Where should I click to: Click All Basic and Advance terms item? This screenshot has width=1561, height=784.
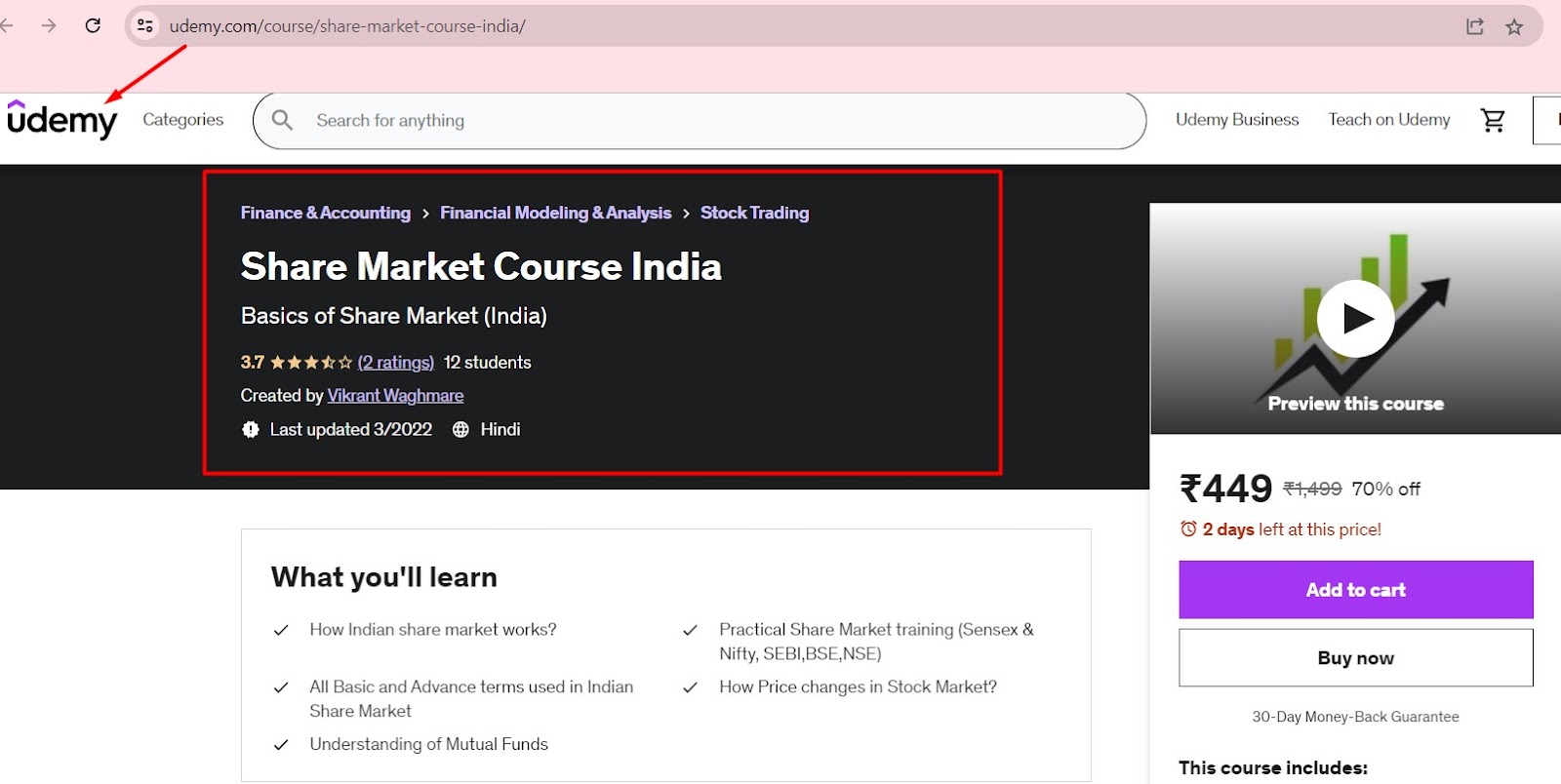tap(471, 699)
